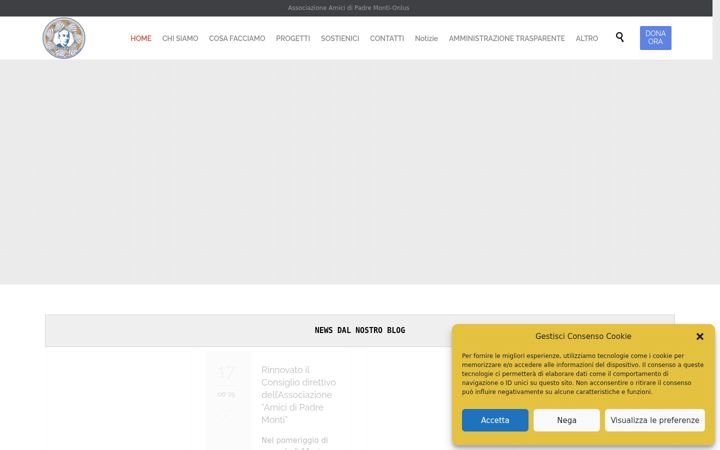Click Visualizza le preferenze button
Screen dimensions: 720x450
pos(655,420)
